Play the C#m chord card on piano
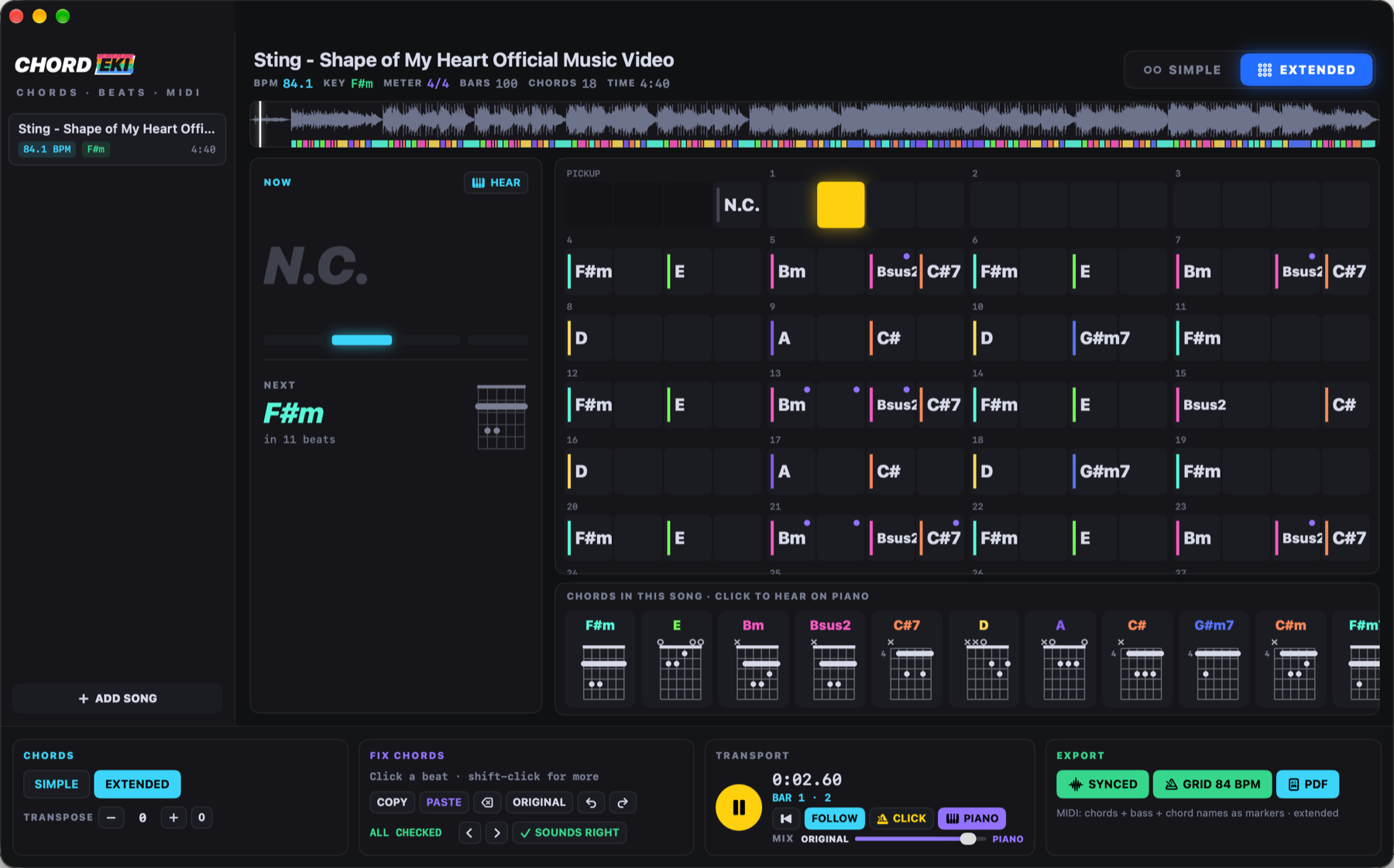 [1290, 659]
